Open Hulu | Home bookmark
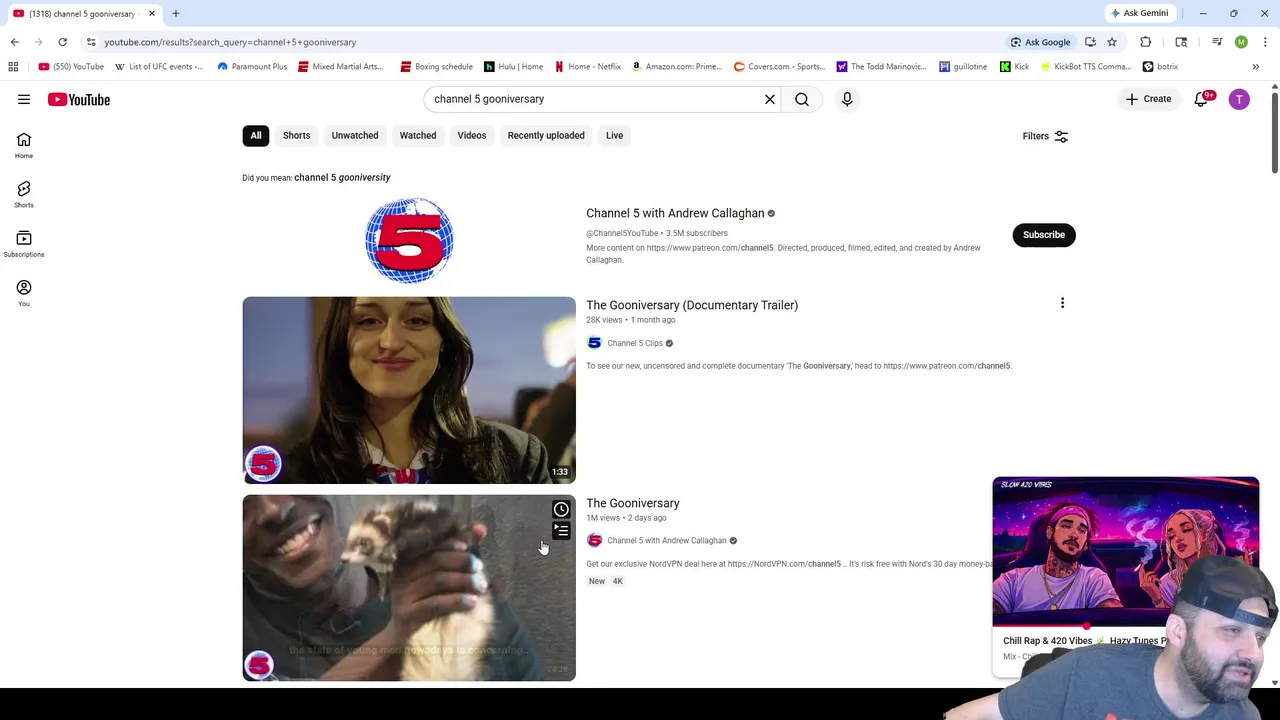 click(514, 67)
